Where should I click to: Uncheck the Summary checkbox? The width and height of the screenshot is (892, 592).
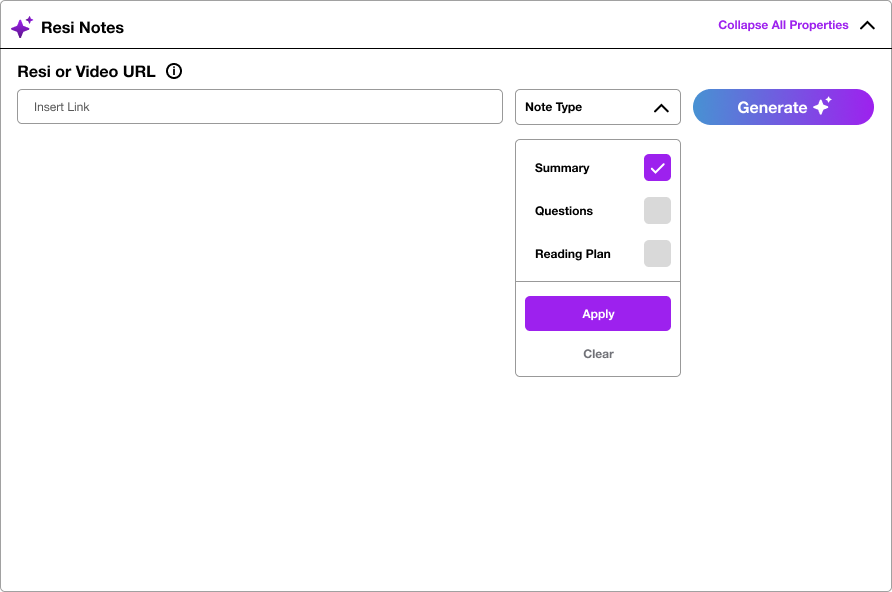coord(657,168)
